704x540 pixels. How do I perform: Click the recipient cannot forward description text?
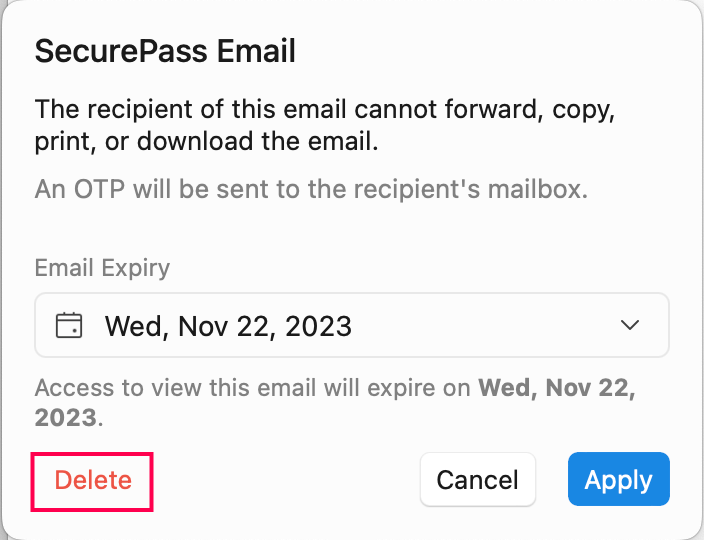(324, 109)
